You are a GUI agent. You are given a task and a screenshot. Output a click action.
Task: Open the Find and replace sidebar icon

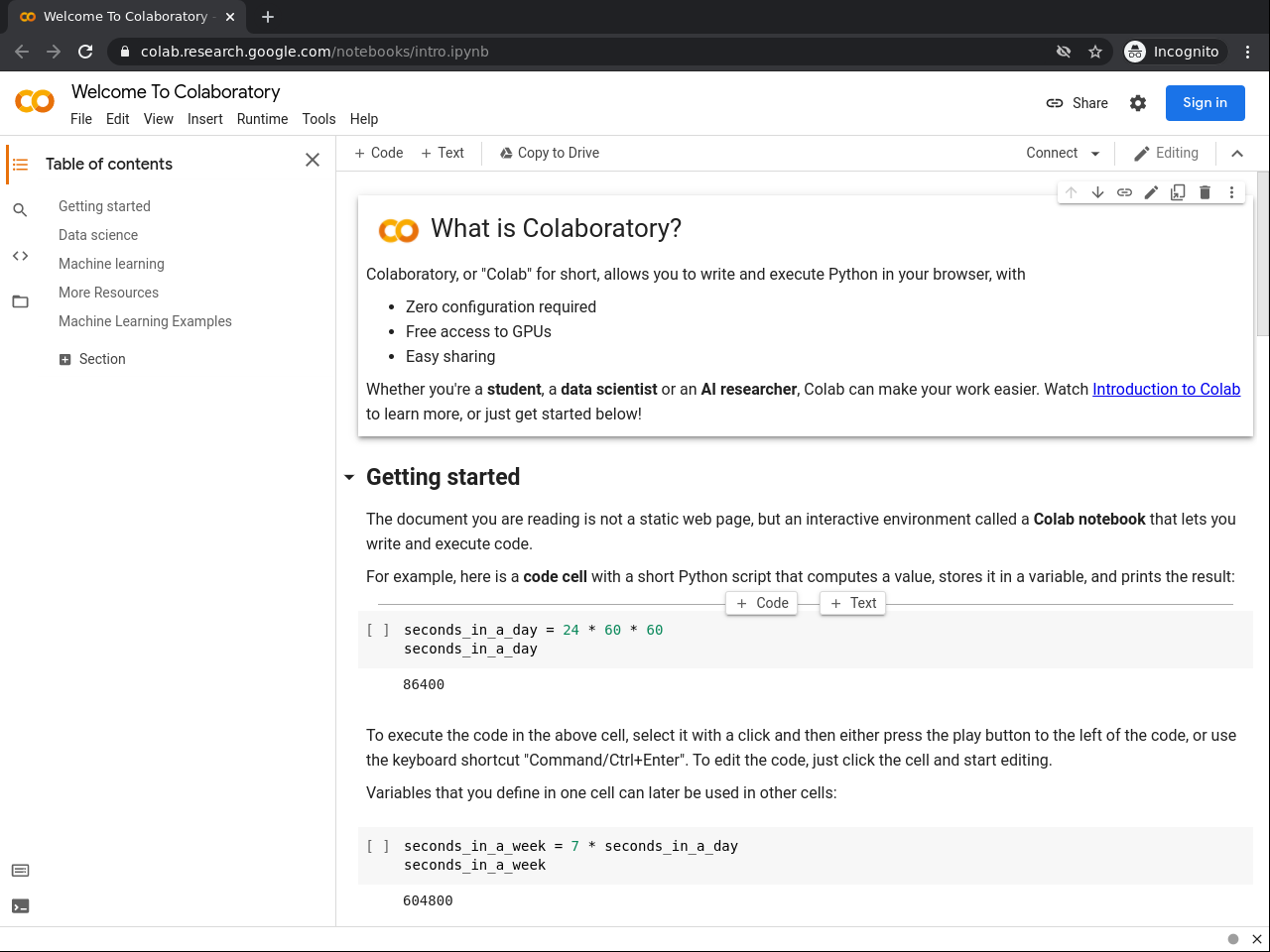click(x=20, y=210)
